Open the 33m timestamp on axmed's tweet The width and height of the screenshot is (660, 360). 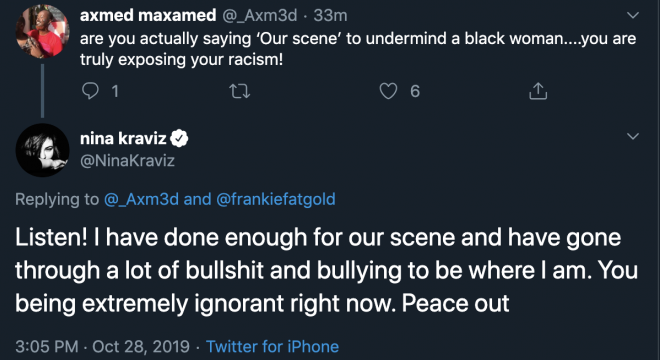tap(330, 16)
